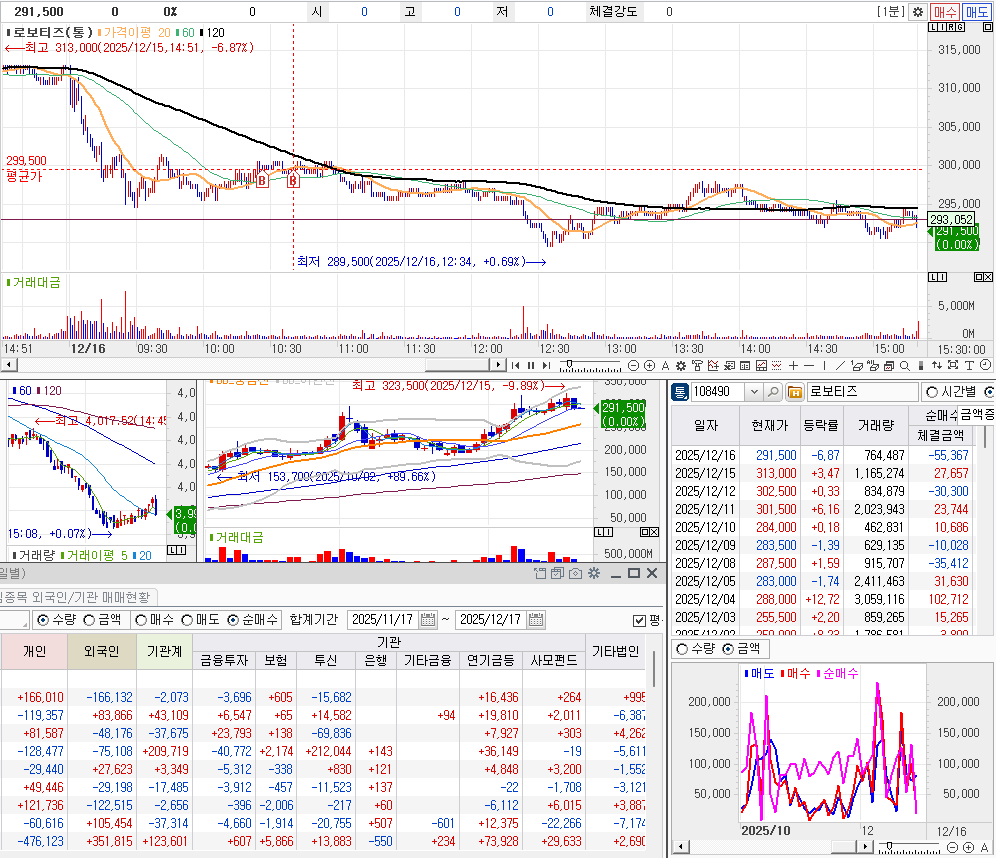Click the orange folder icon next to 로보티즈
The image size is (996, 858).
click(795, 392)
